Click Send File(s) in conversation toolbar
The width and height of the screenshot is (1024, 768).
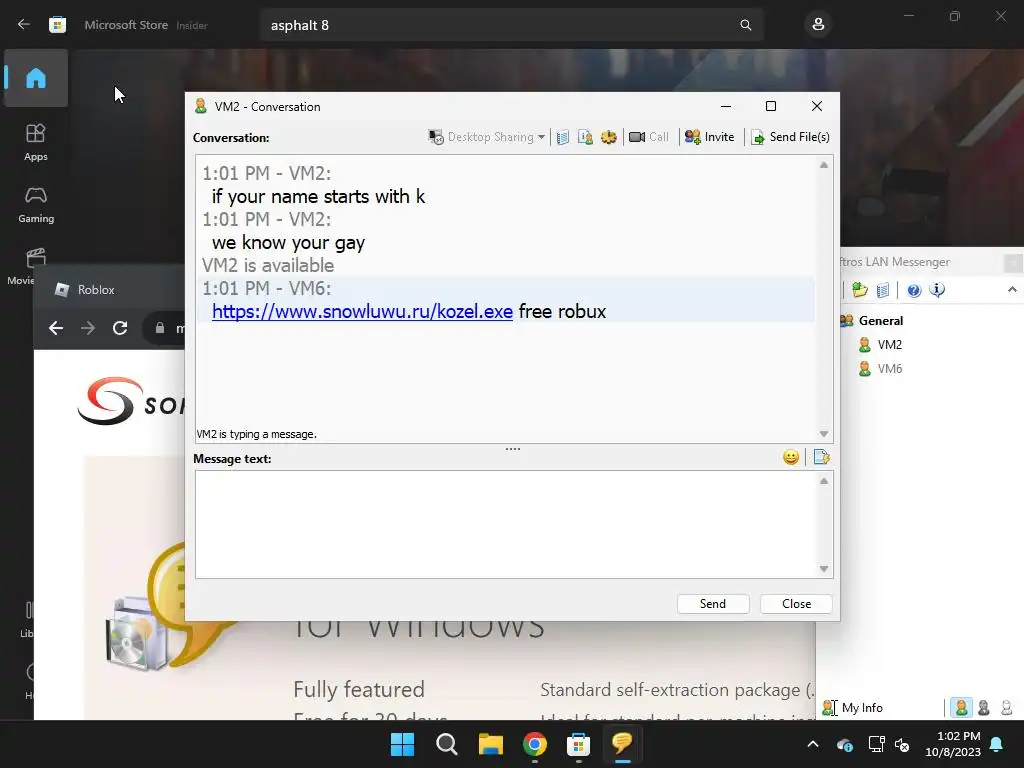point(790,137)
